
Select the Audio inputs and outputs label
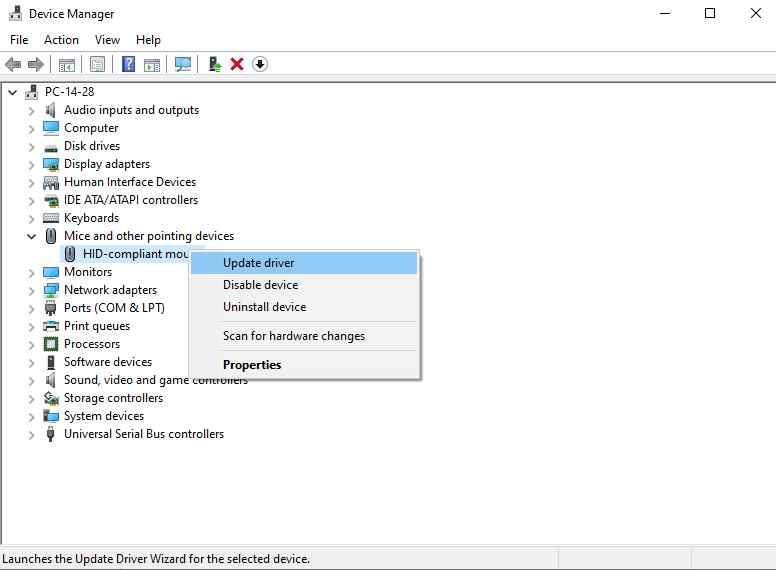click(132, 110)
